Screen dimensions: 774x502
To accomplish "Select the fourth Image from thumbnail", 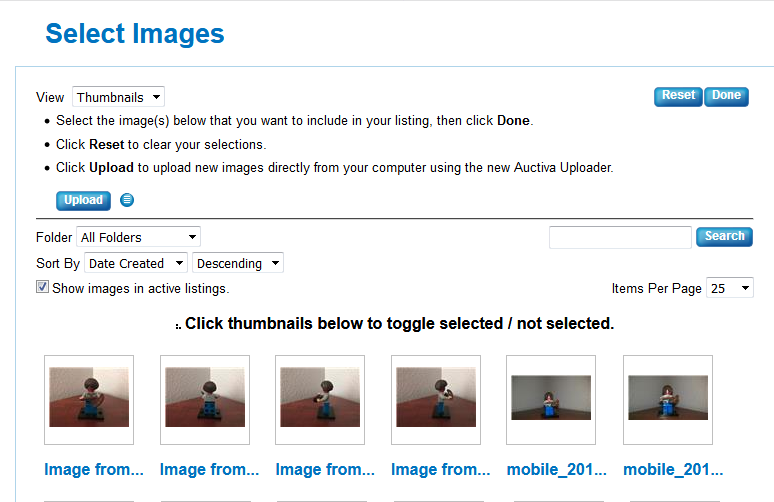I will pos(436,400).
